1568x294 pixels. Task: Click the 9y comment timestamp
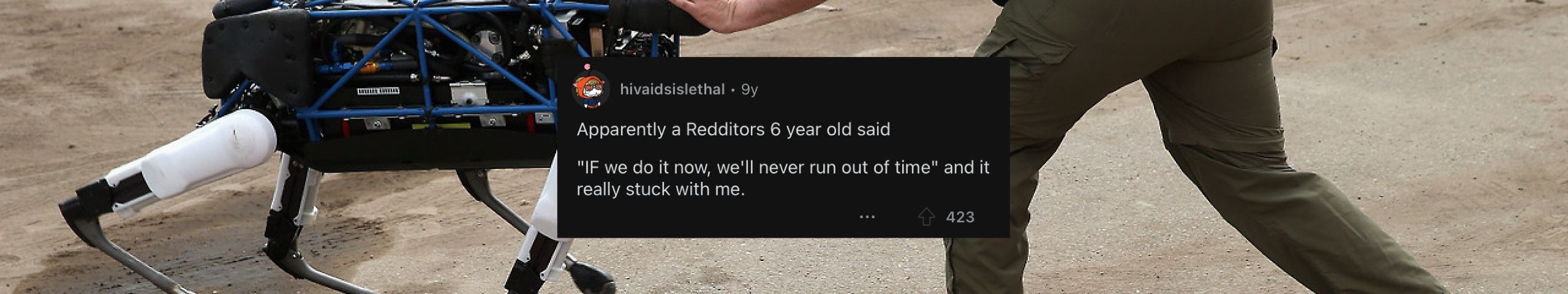click(750, 89)
